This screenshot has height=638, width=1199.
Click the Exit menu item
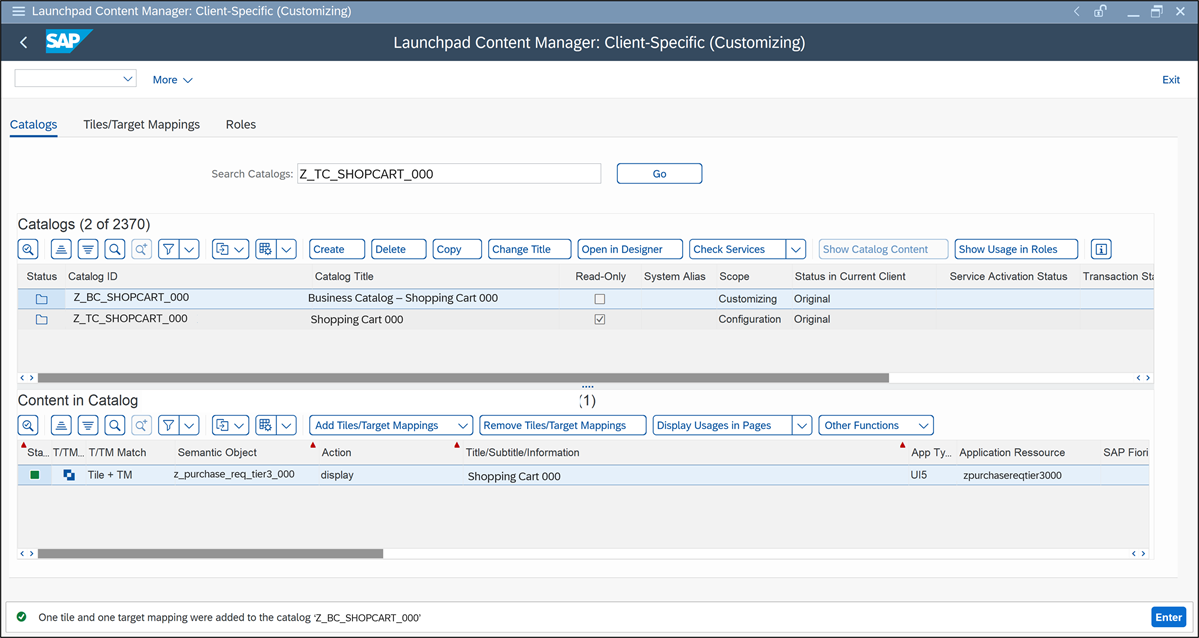tap(1171, 80)
